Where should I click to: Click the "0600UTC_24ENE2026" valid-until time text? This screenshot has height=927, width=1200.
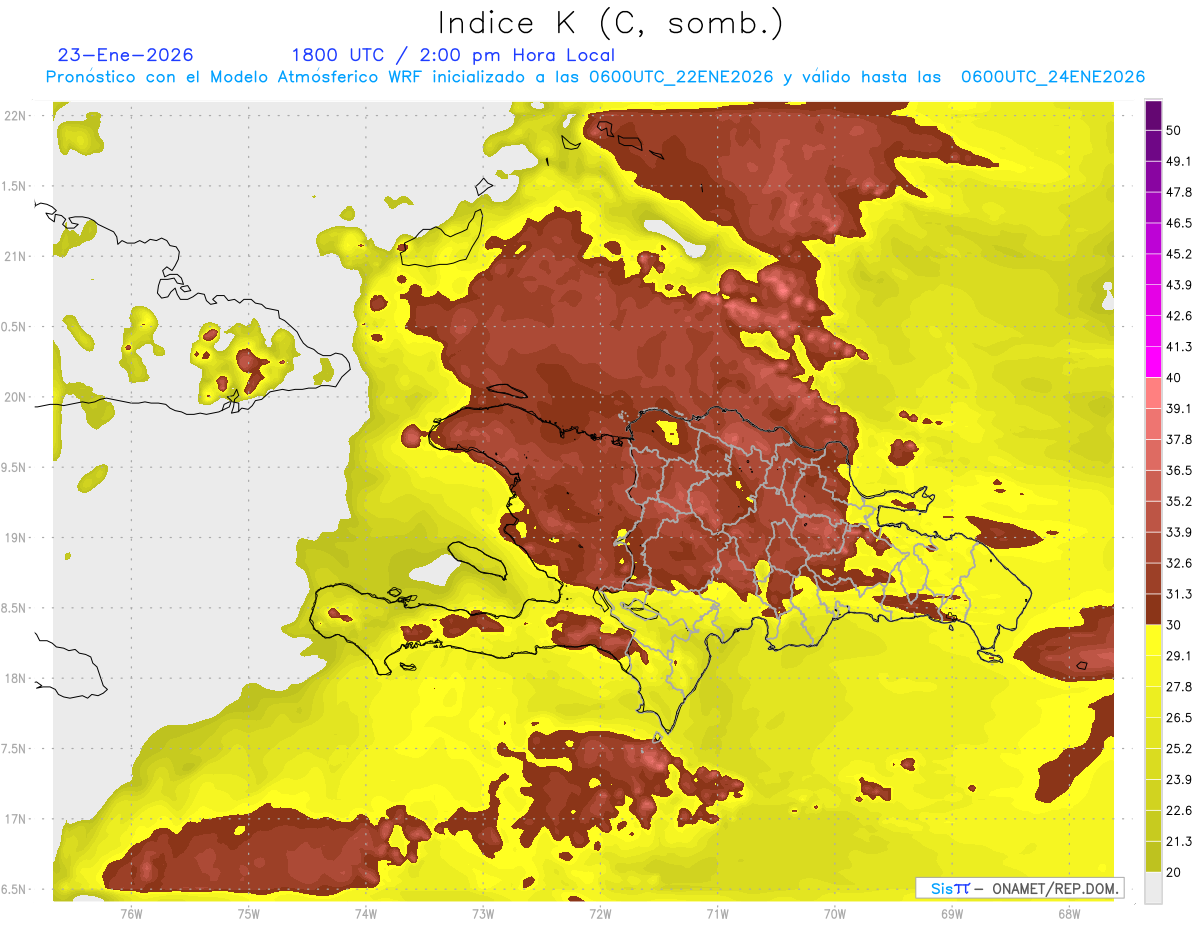click(1053, 77)
